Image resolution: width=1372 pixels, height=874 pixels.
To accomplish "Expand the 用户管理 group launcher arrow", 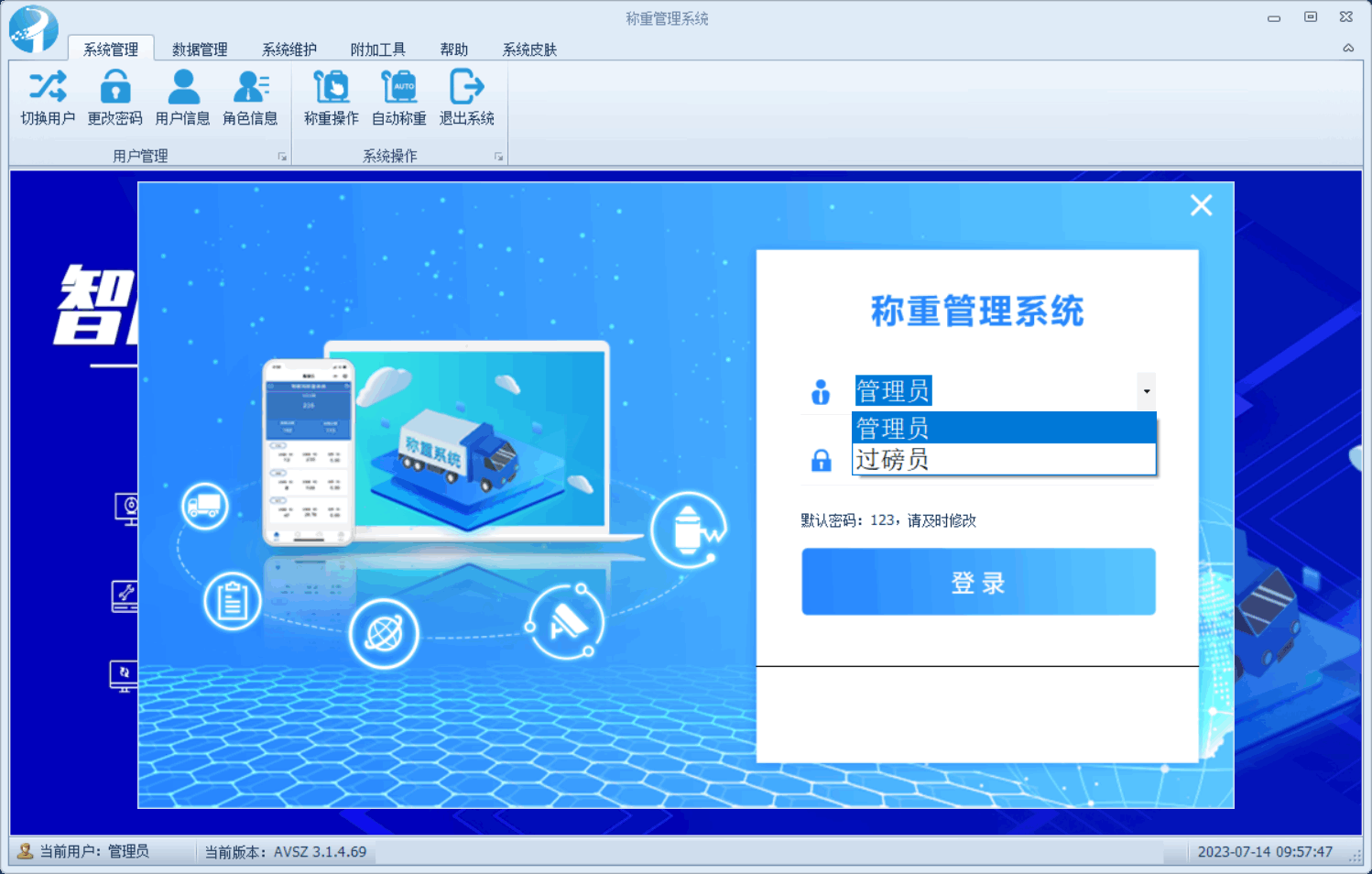I will [282, 157].
